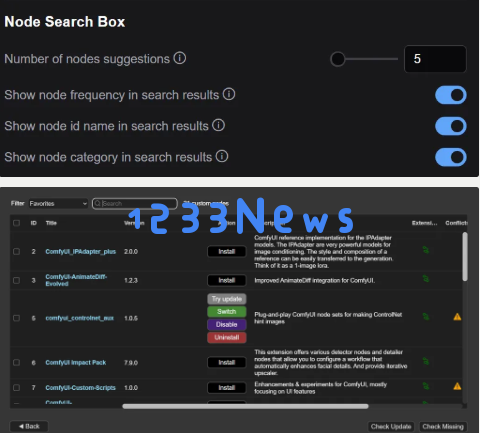Disable Show node id name in search results

[x=451, y=126]
